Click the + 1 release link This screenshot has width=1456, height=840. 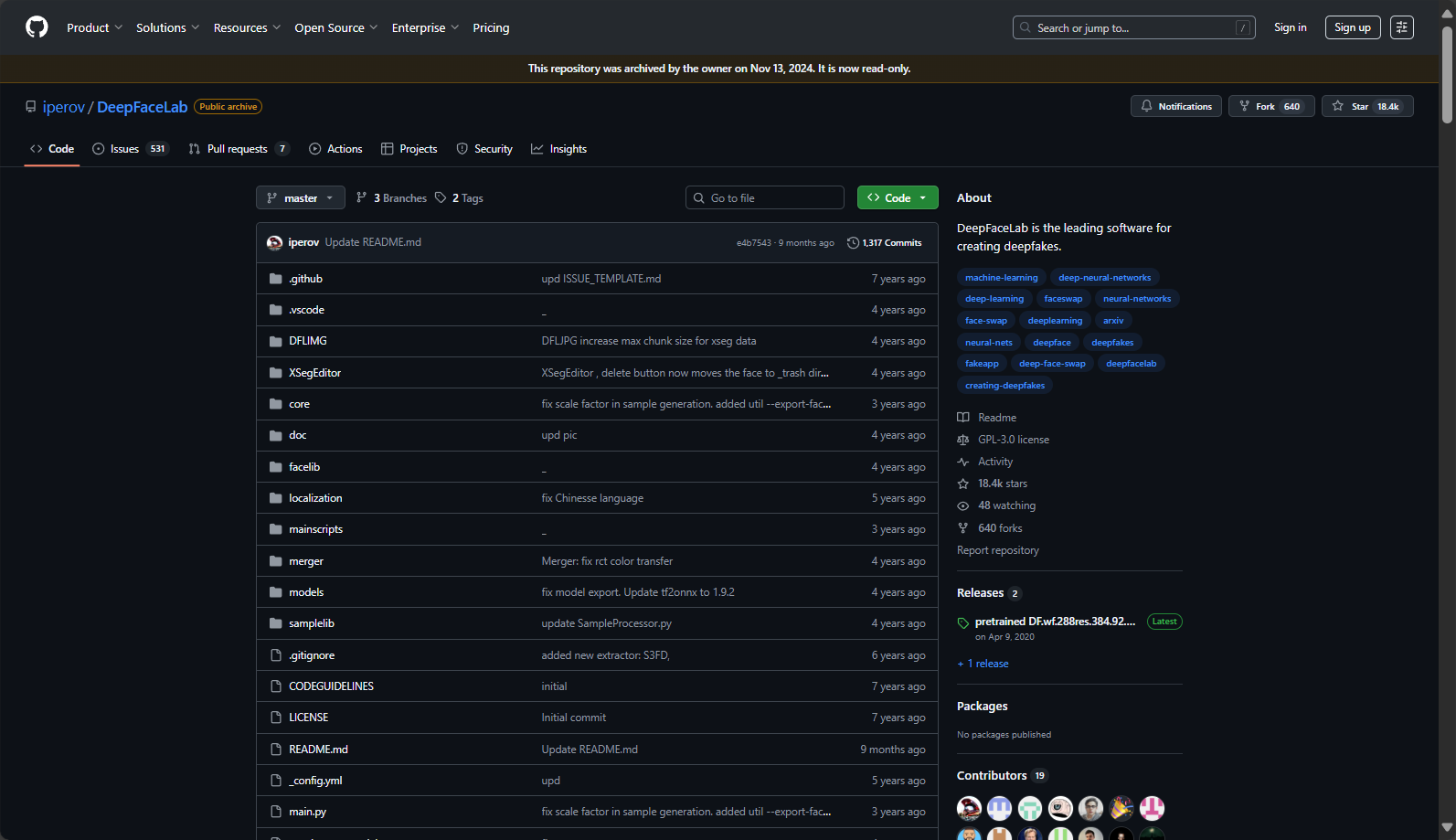pos(983,664)
